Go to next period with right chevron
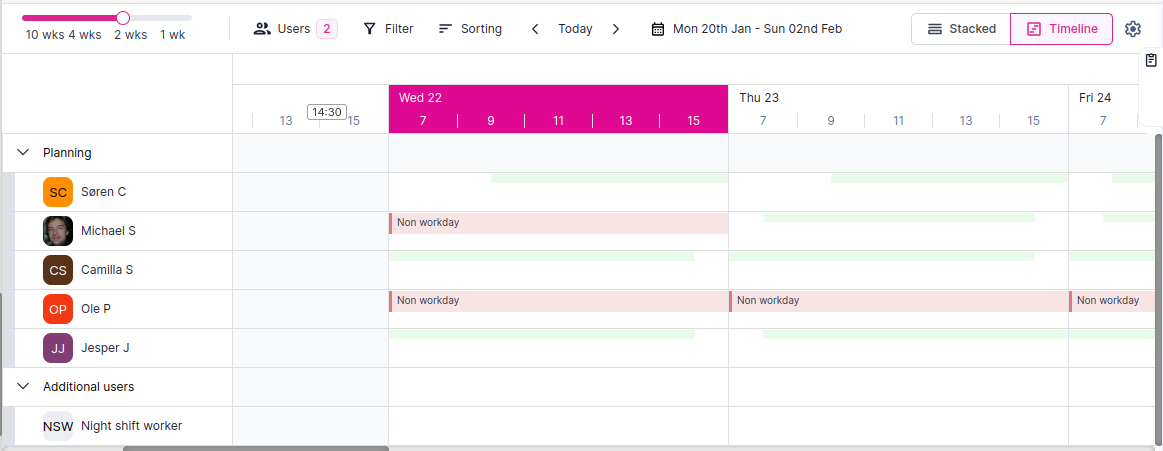Viewport: 1163px width, 451px height. [x=616, y=29]
